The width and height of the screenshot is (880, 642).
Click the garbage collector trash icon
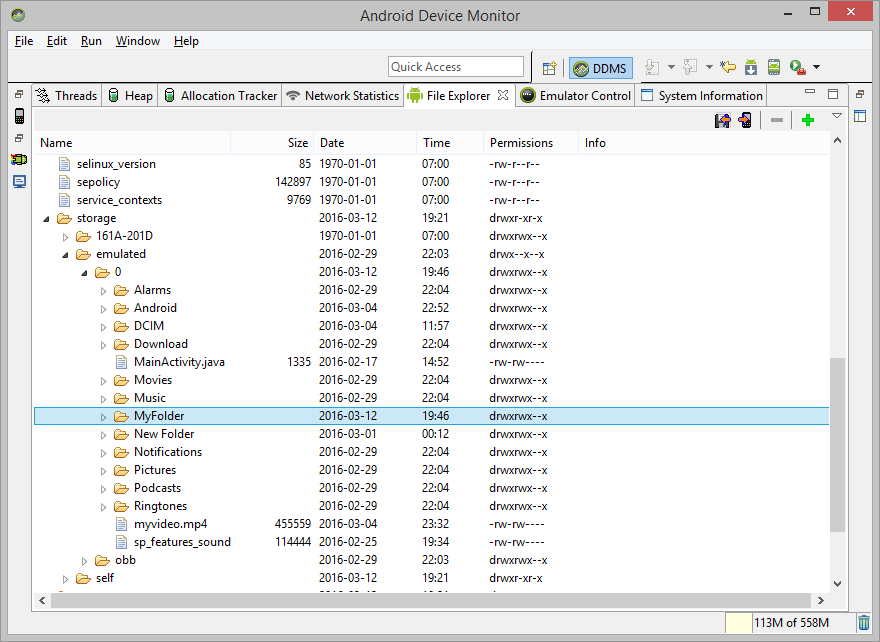click(864, 622)
